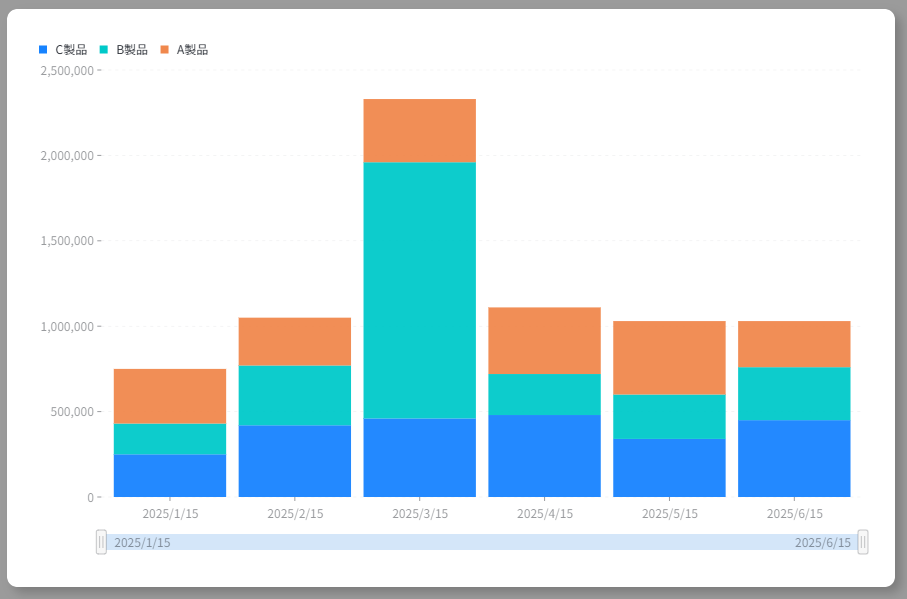Click the blue C製品 segment for 2025/6/15

point(794,458)
